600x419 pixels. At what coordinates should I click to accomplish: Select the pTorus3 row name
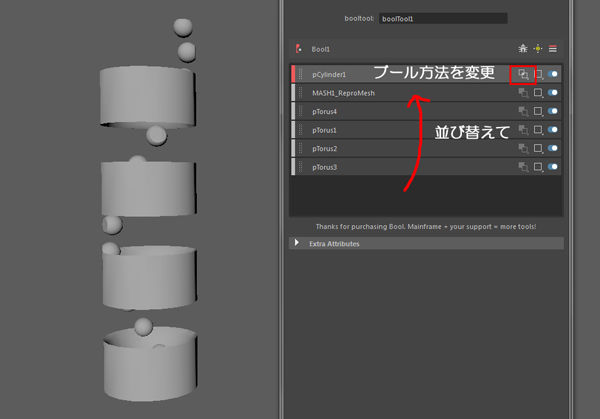pyautogui.click(x=324, y=167)
